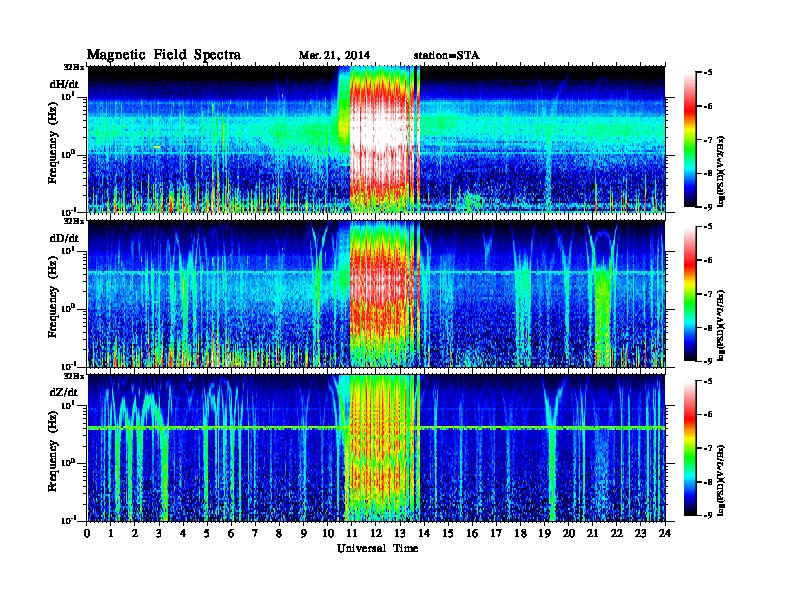Viewport: 792px width, 612px height.
Task: Click the -8 tick on dD/dt color scale
Action: (707, 328)
